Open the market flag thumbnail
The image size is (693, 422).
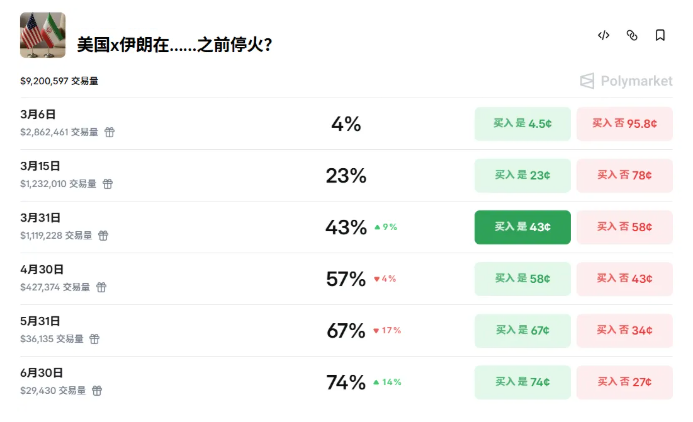pyautogui.click(x=43, y=35)
